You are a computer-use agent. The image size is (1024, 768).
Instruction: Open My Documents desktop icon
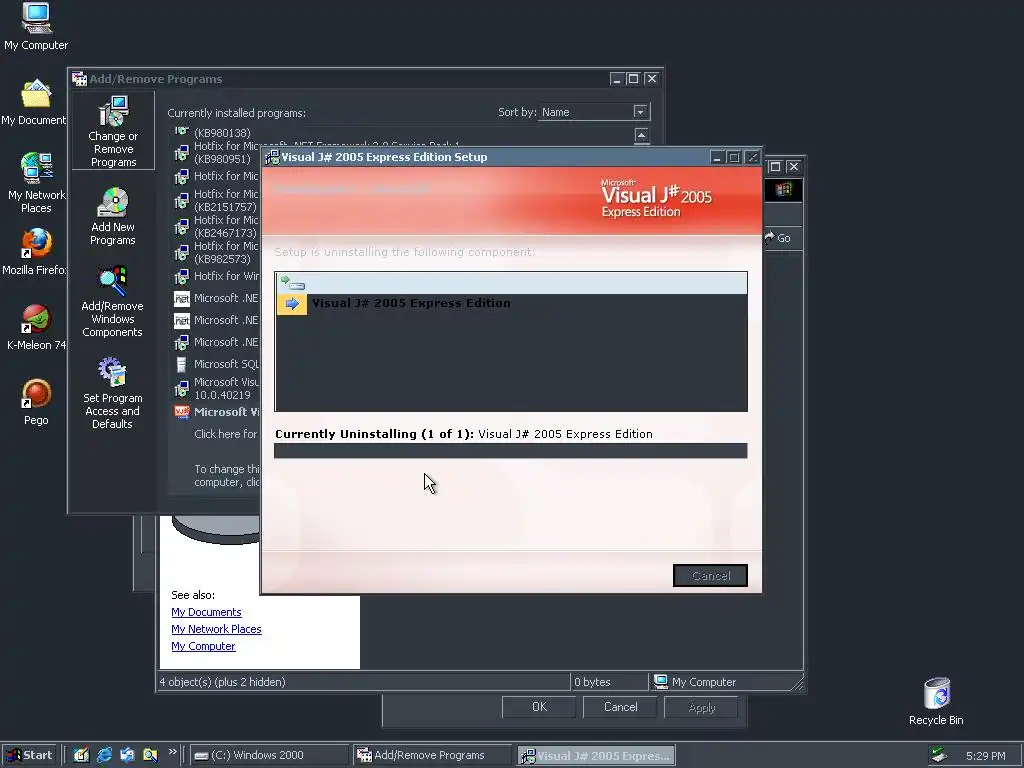click(34, 103)
